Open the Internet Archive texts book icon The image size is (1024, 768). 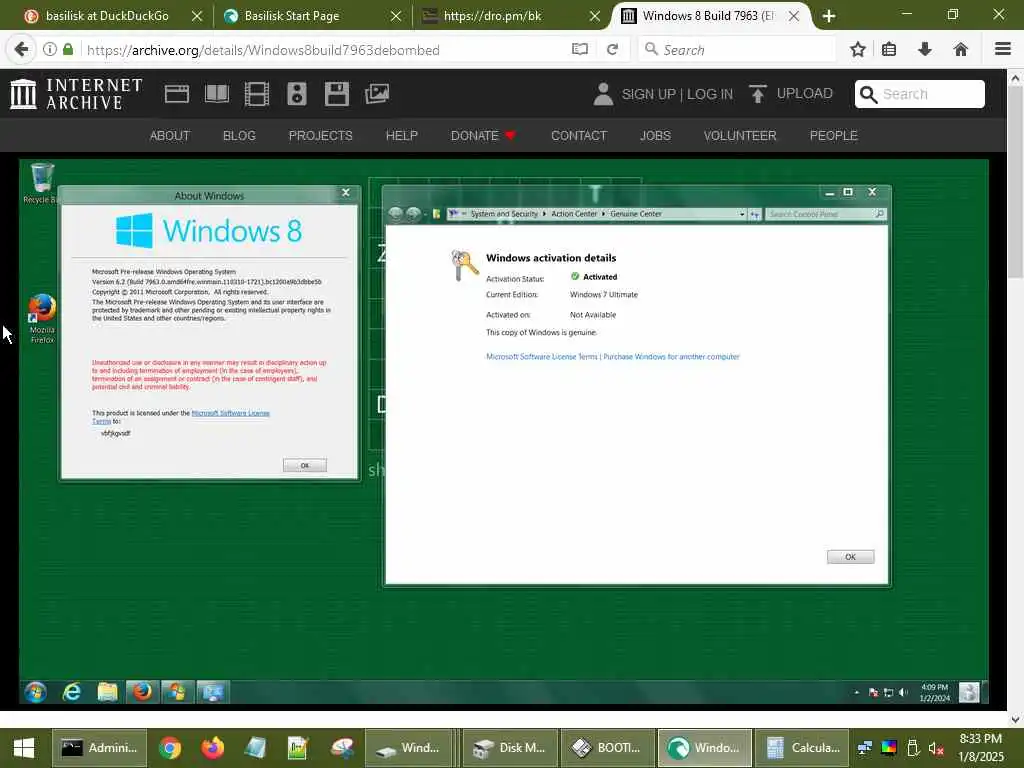(x=217, y=94)
